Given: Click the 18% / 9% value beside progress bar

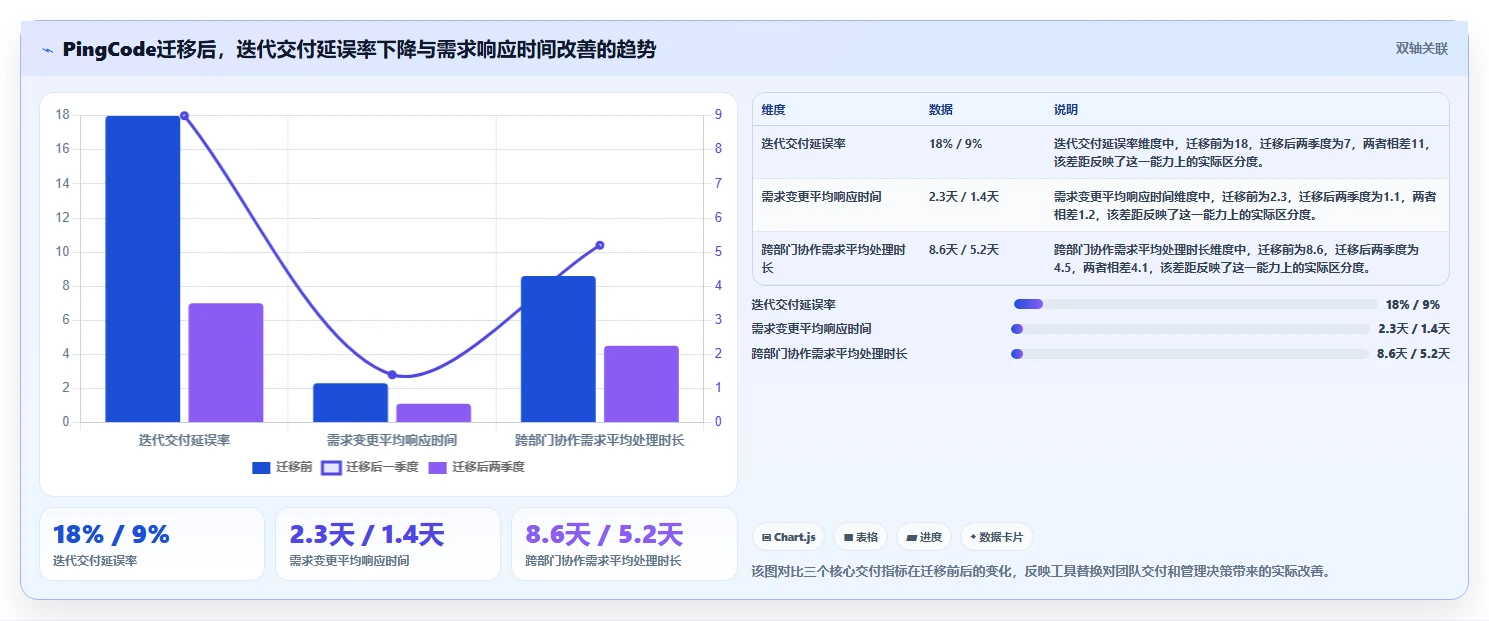Looking at the screenshot, I should [1413, 305].
